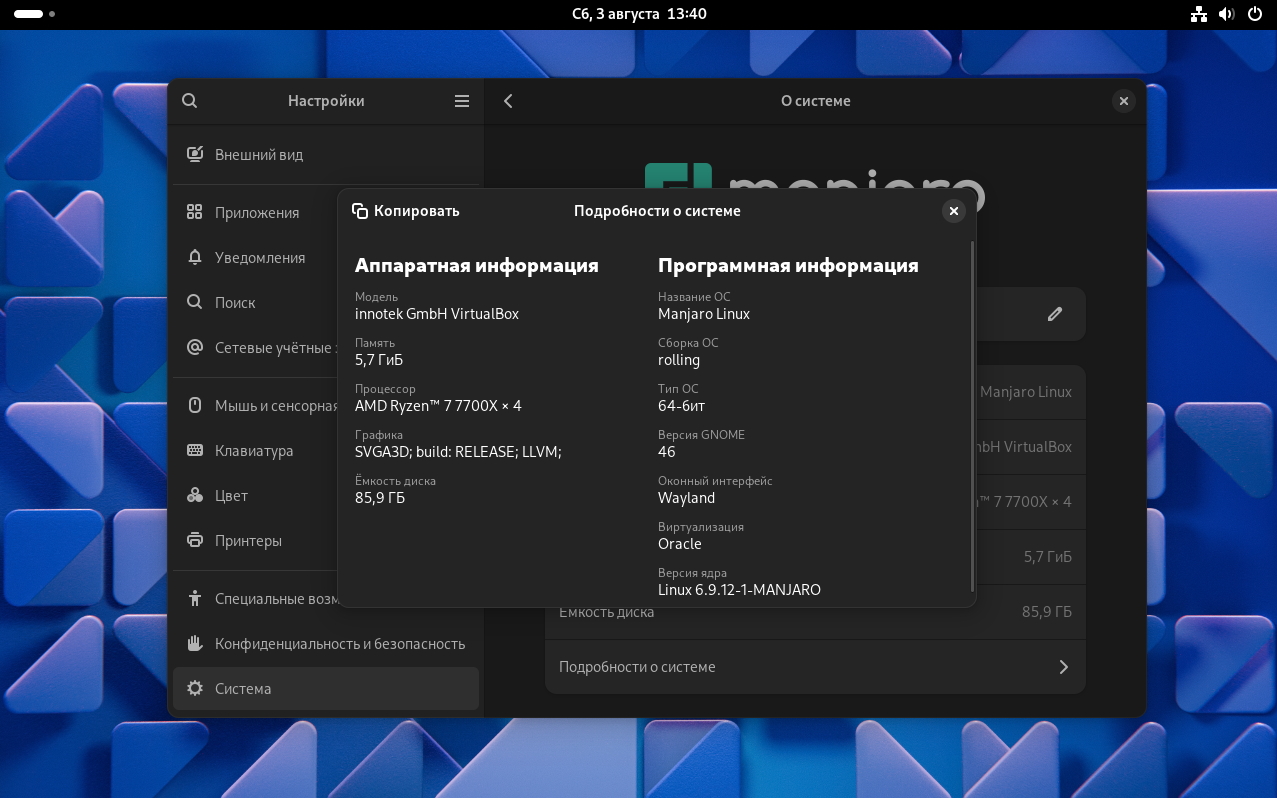Viewport: 1277px width, 798px height.
Task: Open network status icon in top bar
Action: pyautogui.click(x=1199, y=14)
